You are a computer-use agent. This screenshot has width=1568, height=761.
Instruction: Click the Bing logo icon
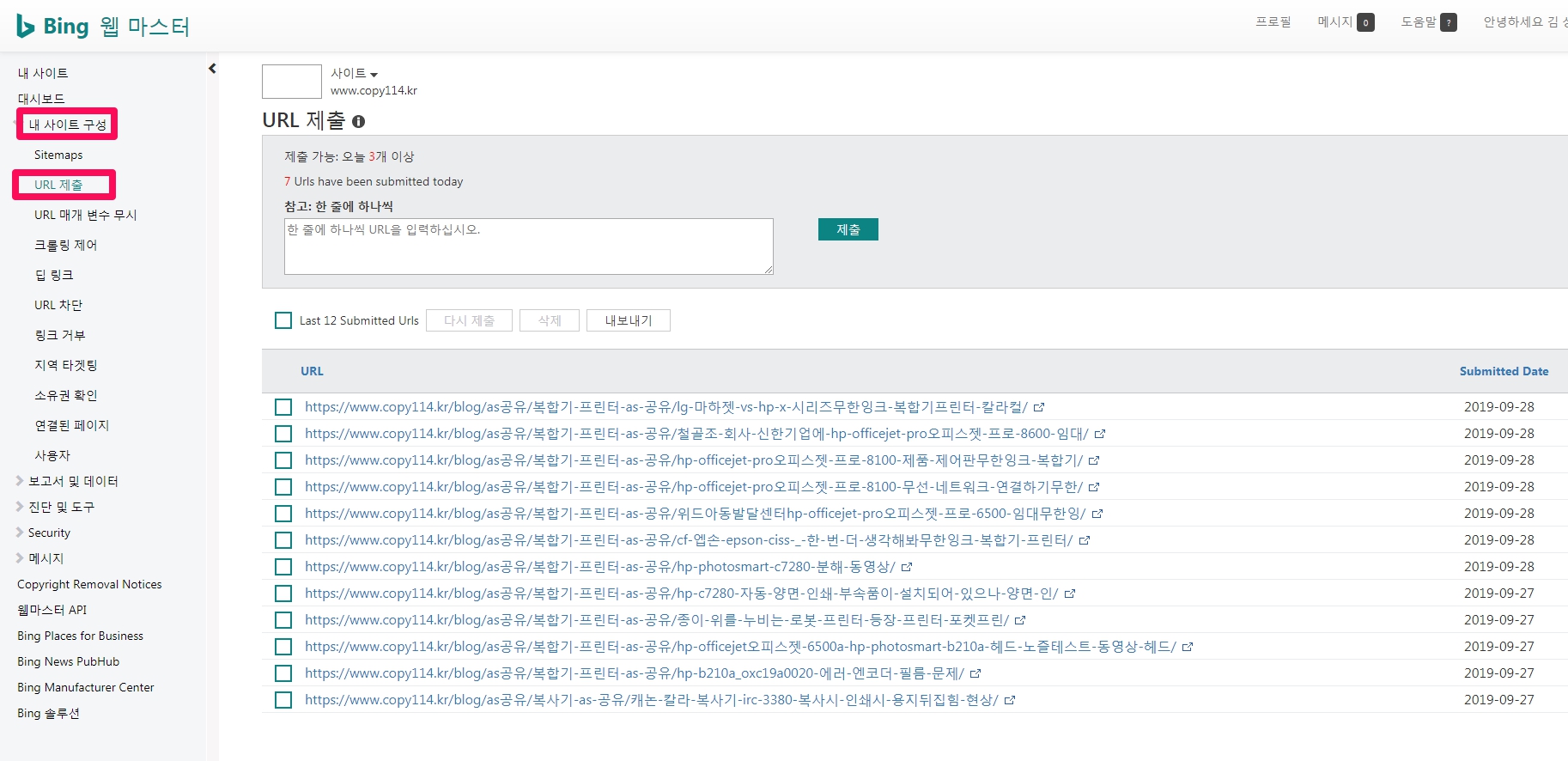[x=26, y=27]
